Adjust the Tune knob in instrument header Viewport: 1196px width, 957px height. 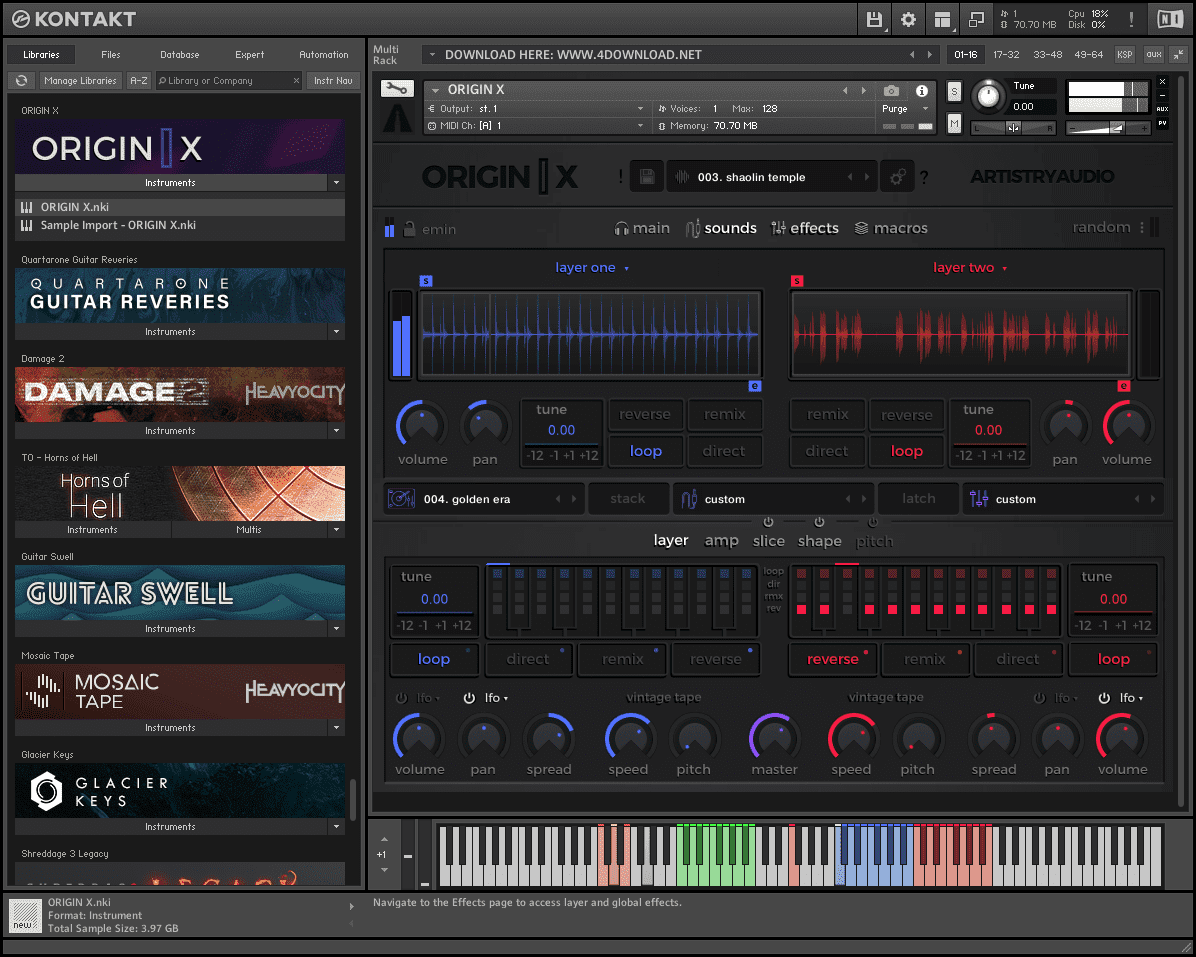[988, 96]
